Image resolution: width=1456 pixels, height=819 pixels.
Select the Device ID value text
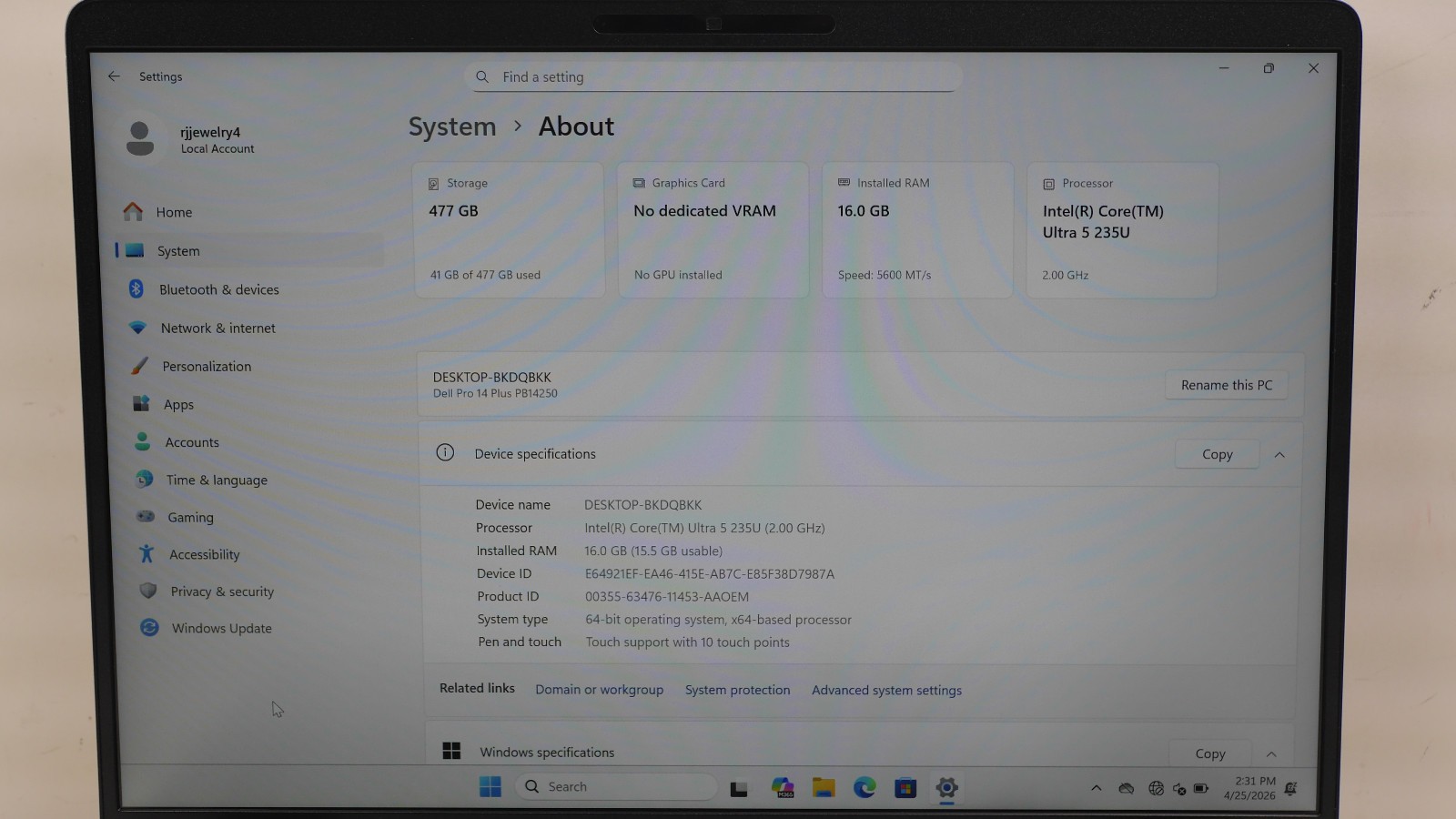pos(710,574)
